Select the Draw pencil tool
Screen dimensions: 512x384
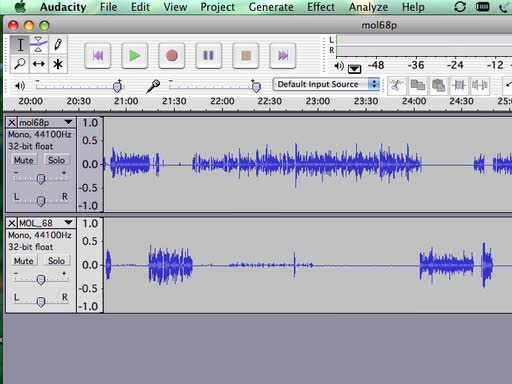tap(58, 45)
